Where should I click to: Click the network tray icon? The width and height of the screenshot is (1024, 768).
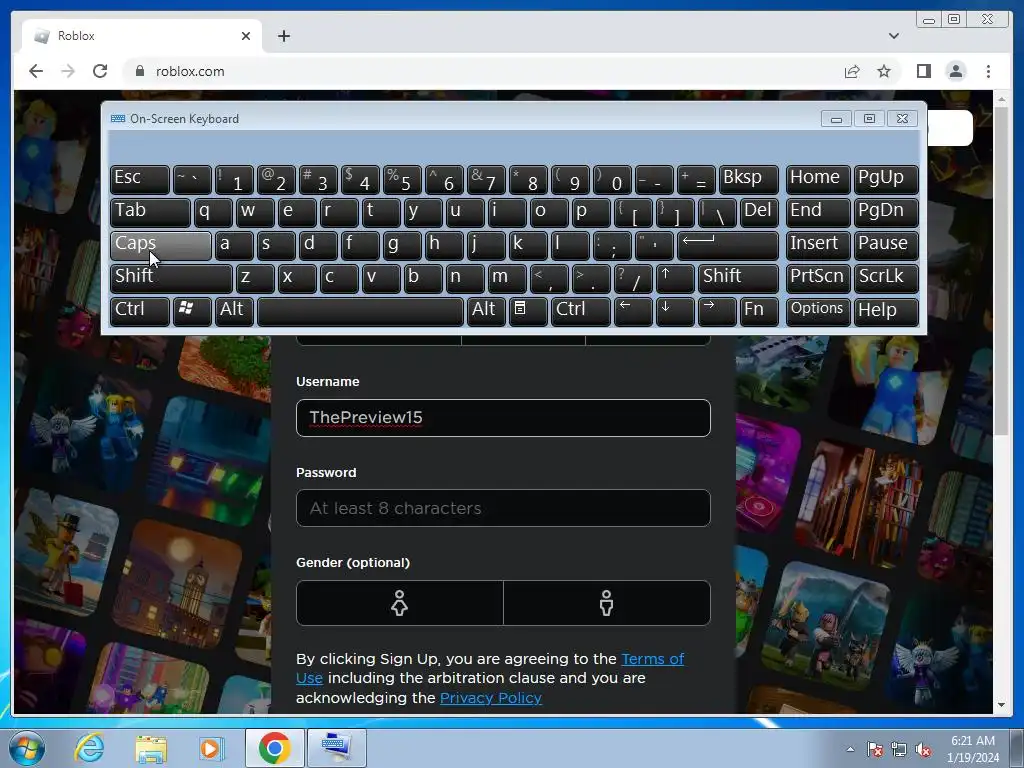coord(899,749)
